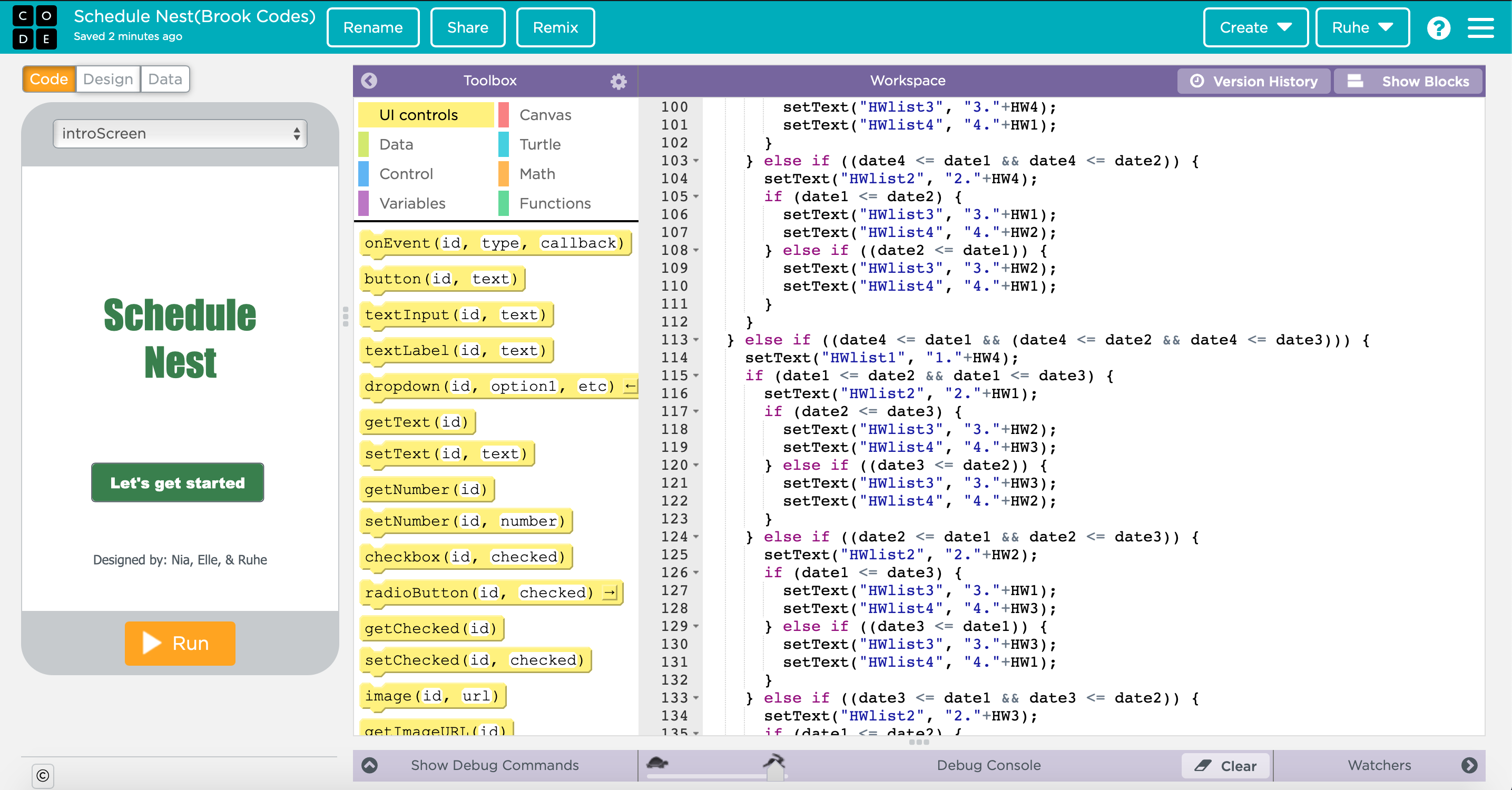Click the Code.org logo icon
1512x790 pixels.
35,27
